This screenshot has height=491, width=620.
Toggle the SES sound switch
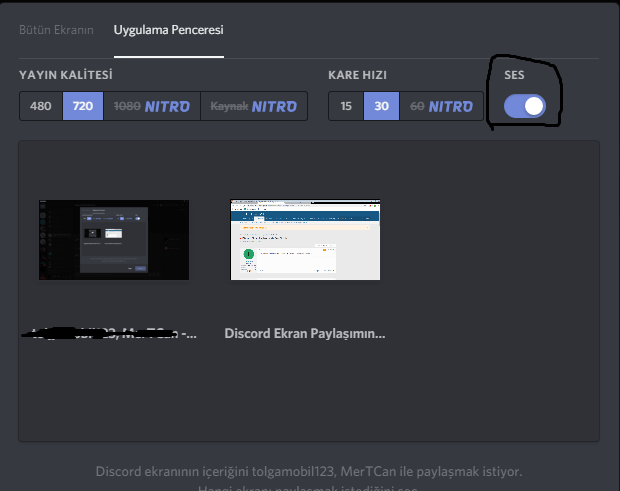(525, 106)
